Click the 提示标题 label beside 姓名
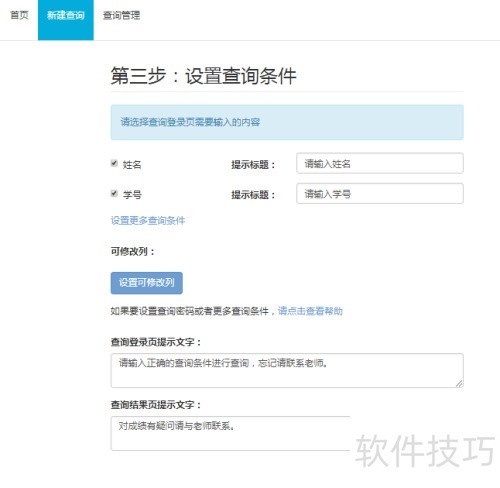500x488 pixels. click(253, 164)
